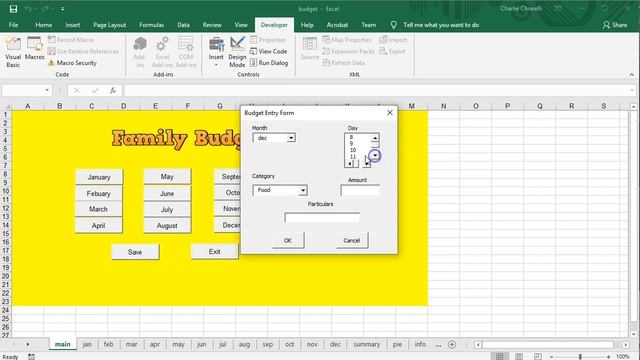Click the macro recording status bar icon
This screenshot has width=640, height=360.
tap(31, 356)
